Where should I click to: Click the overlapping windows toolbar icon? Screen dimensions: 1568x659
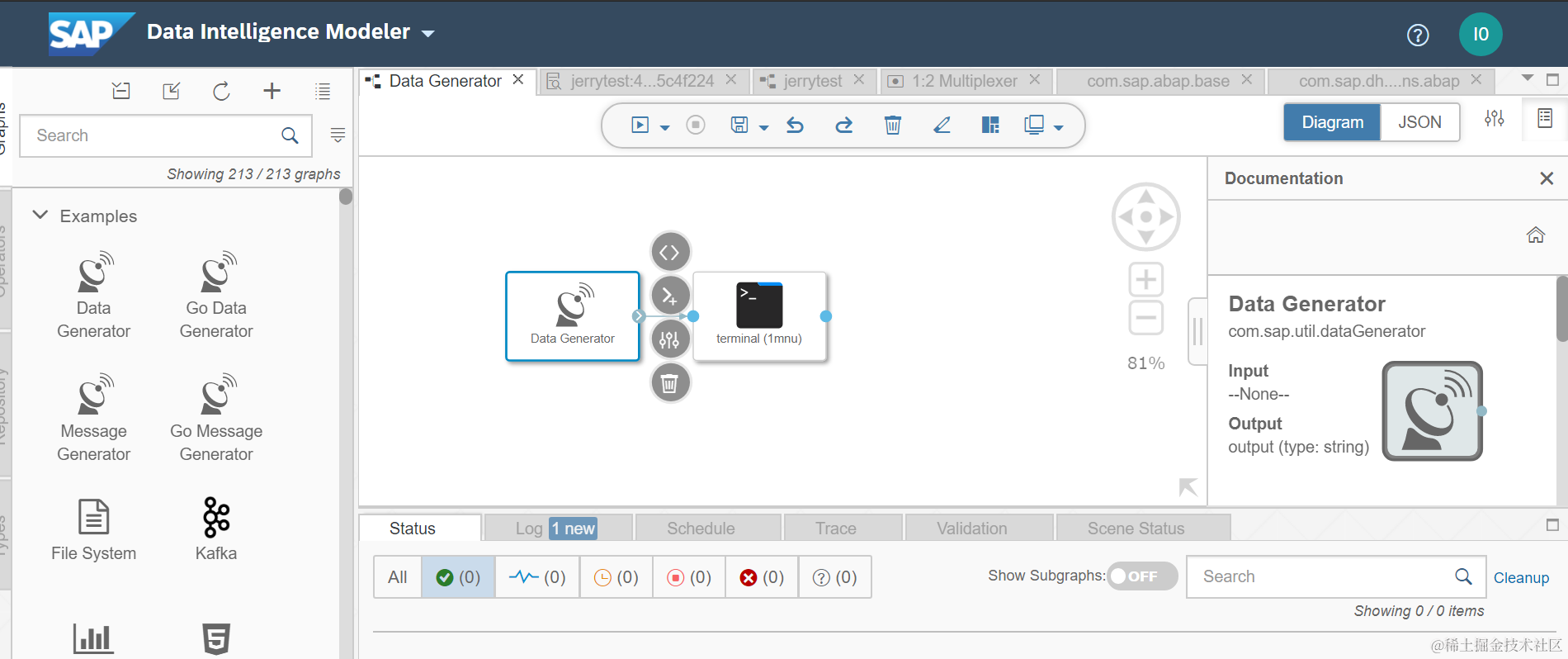[x=1034, y=125]
